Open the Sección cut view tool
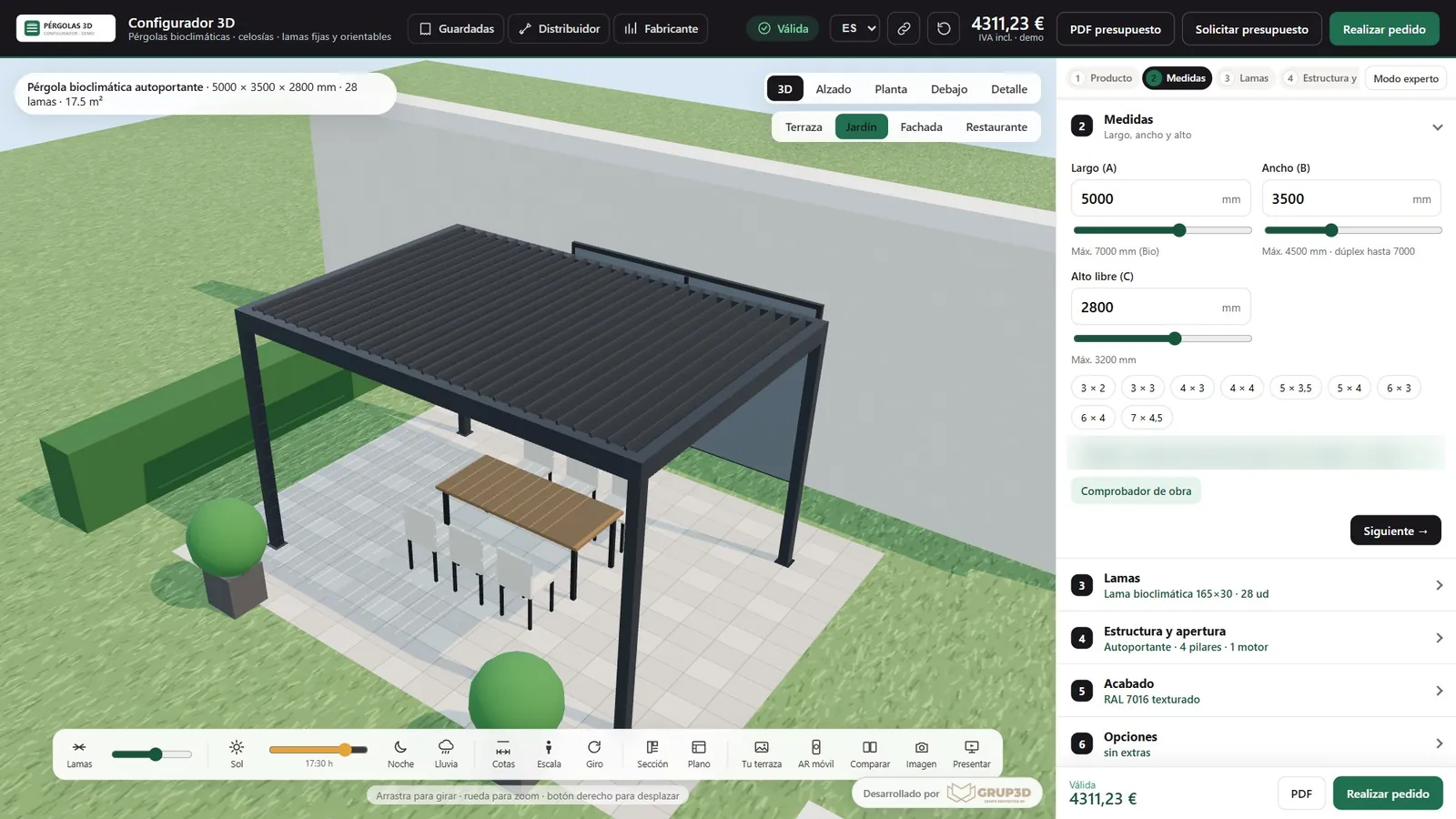The width and height of the screenshot is (1456, 819). [652, 754]
